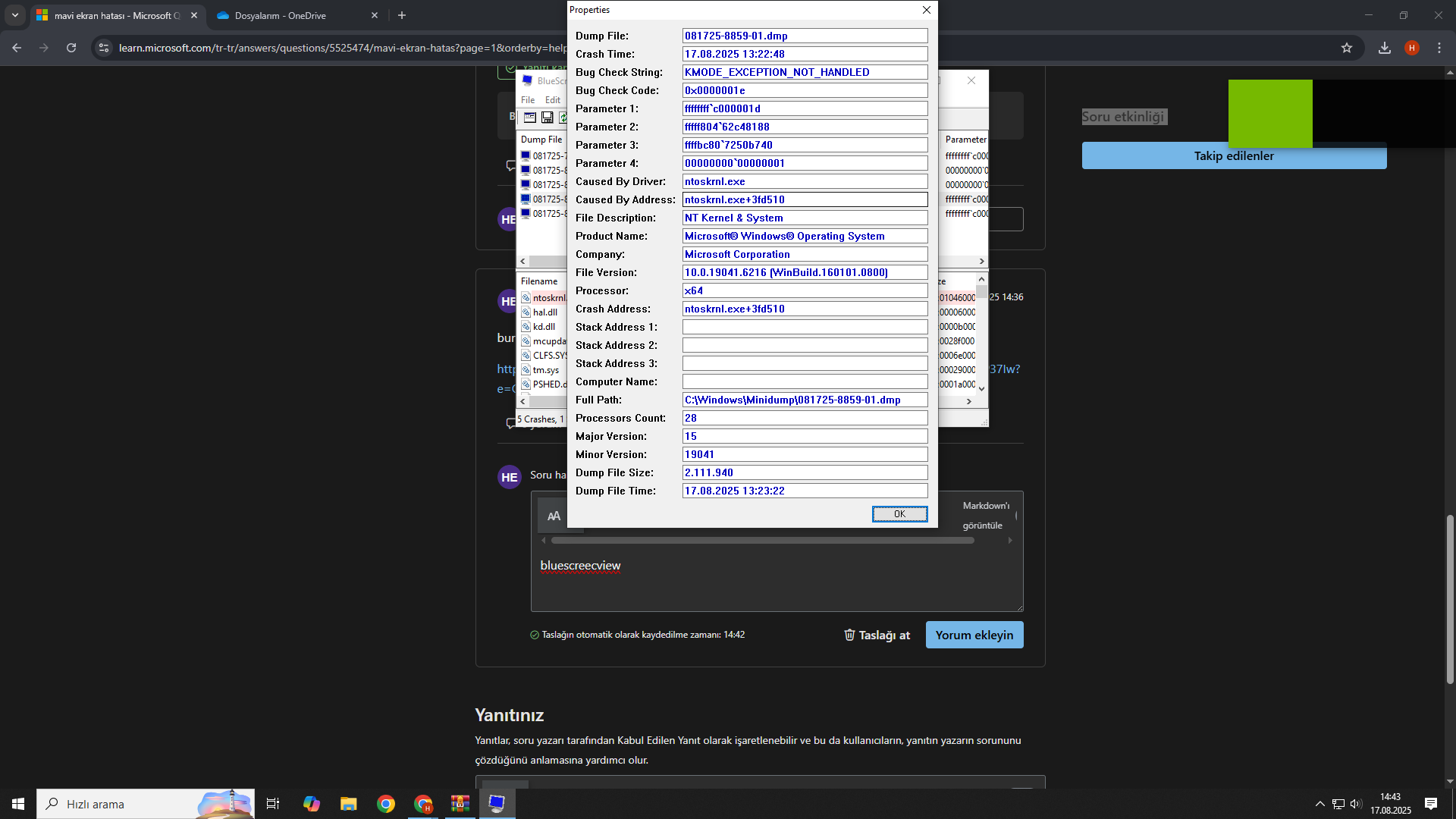Select the tm.sys driver row
The image size is (1456, 819).
click(x=544, y=370)
